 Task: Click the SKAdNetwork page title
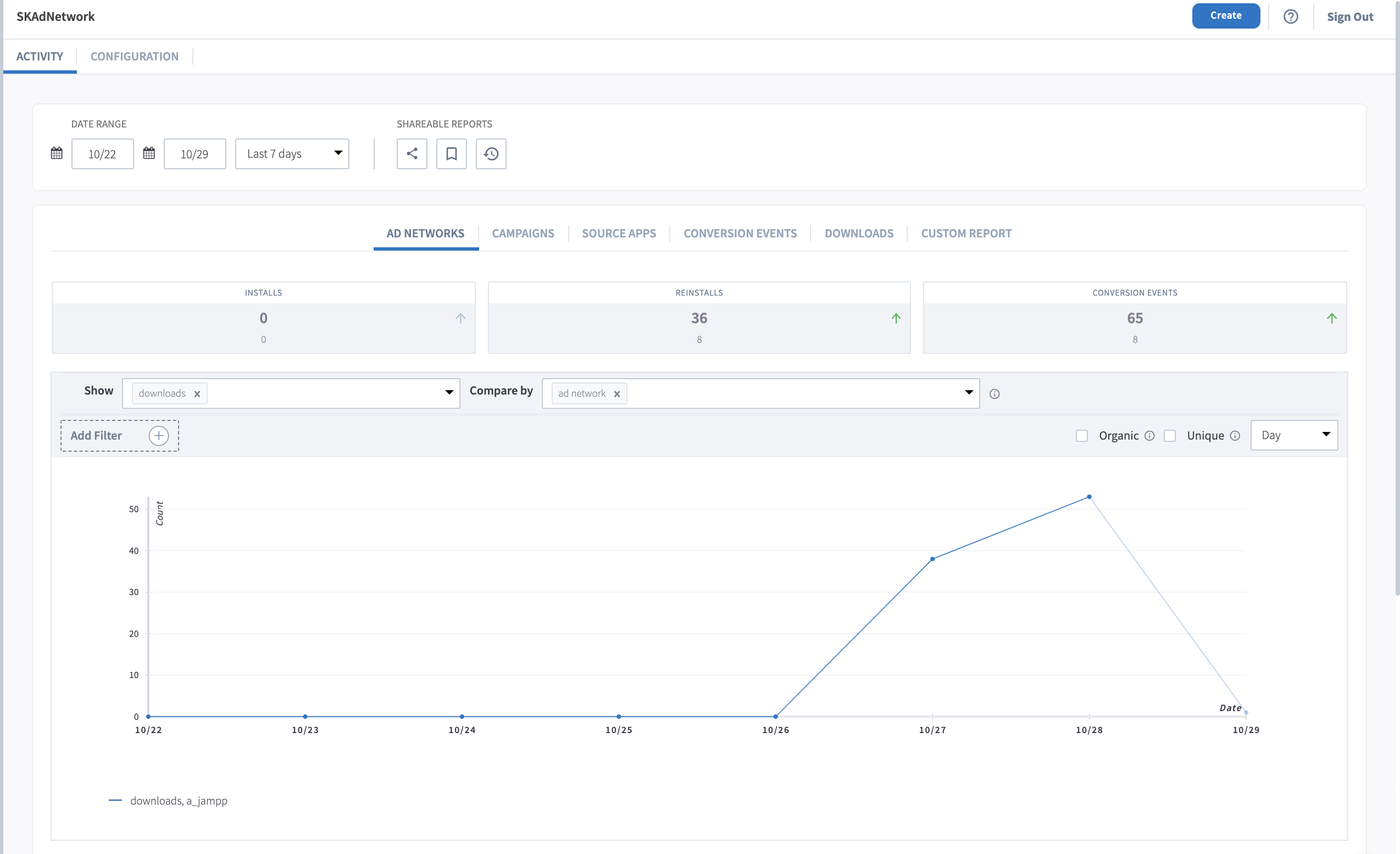coord(55,16)
